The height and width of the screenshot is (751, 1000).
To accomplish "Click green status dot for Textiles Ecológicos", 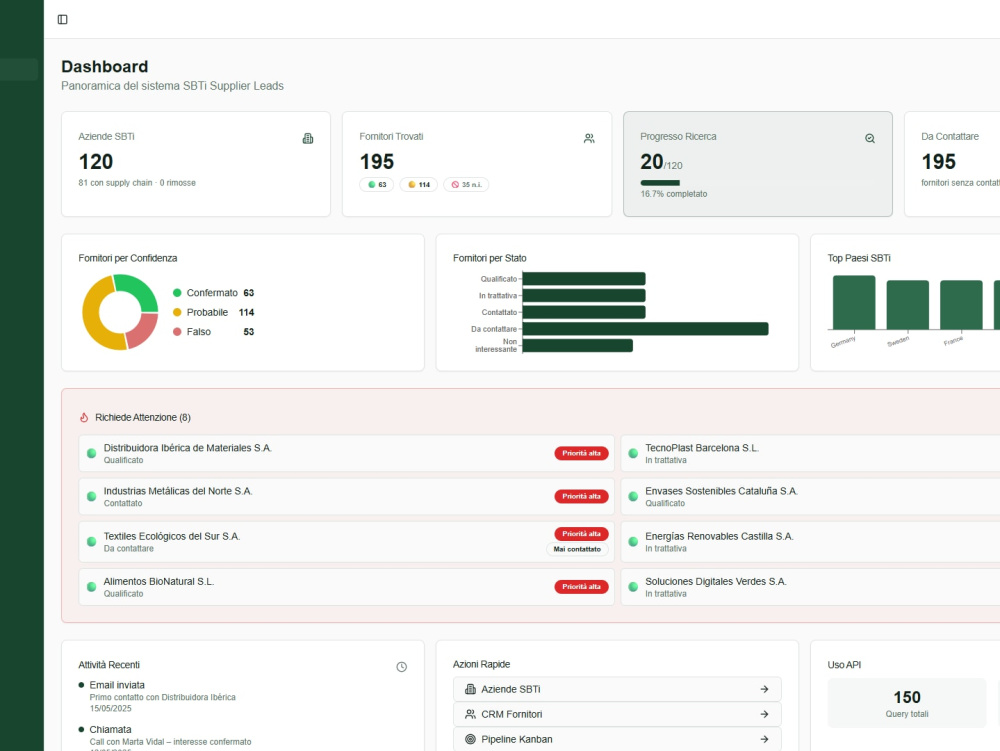I will point(92,541).
